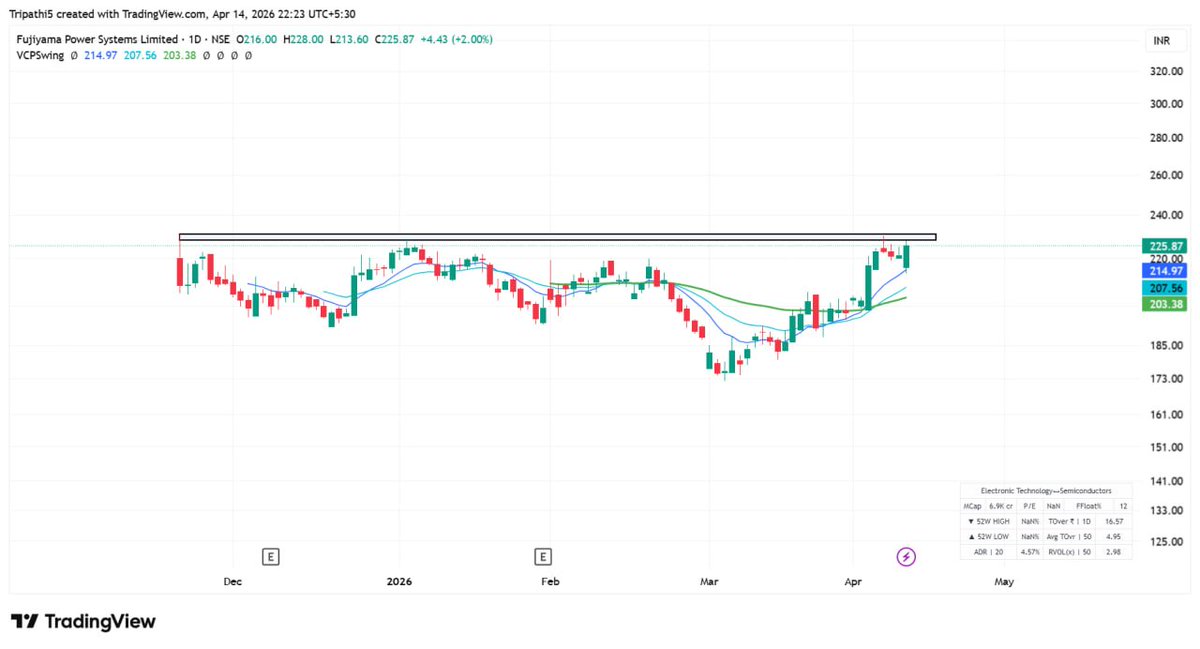Click the P/E label in stats table
Screen dimensions: 1200x649
pos(1030,506)
